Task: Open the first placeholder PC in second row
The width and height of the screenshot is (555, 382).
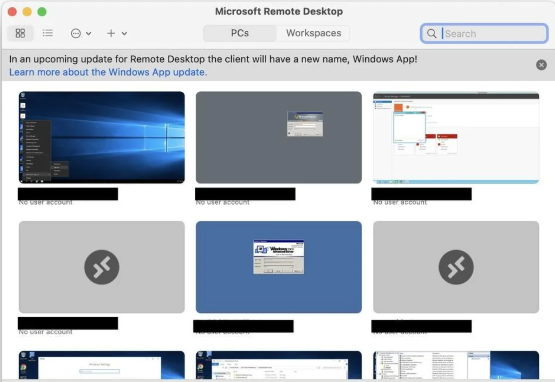Action: (x=102, y=267)
